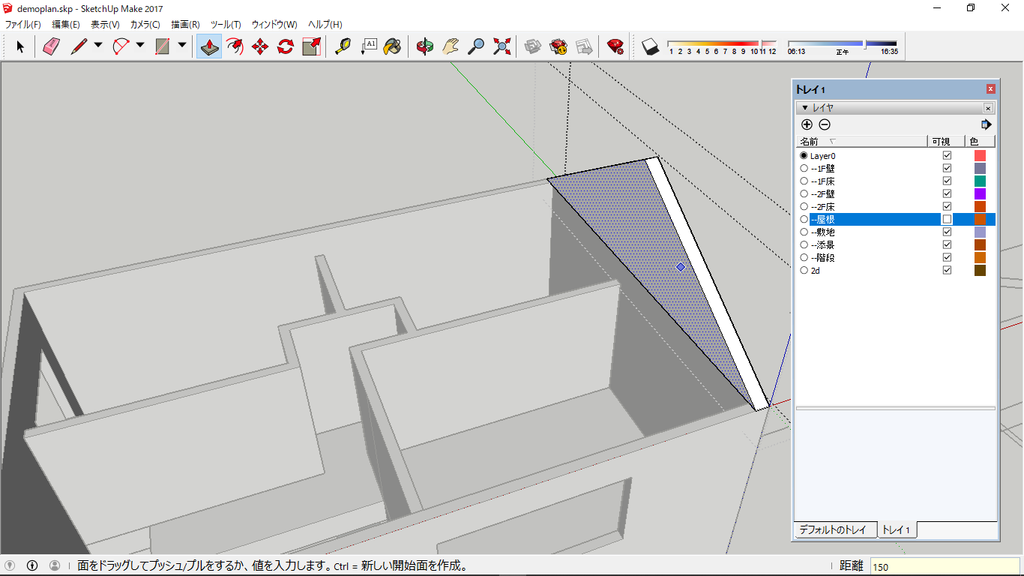Open the layer panel details menu arrow
Image resolution: width=1024 pixels, height=576 pixels.
pos(986,125)
